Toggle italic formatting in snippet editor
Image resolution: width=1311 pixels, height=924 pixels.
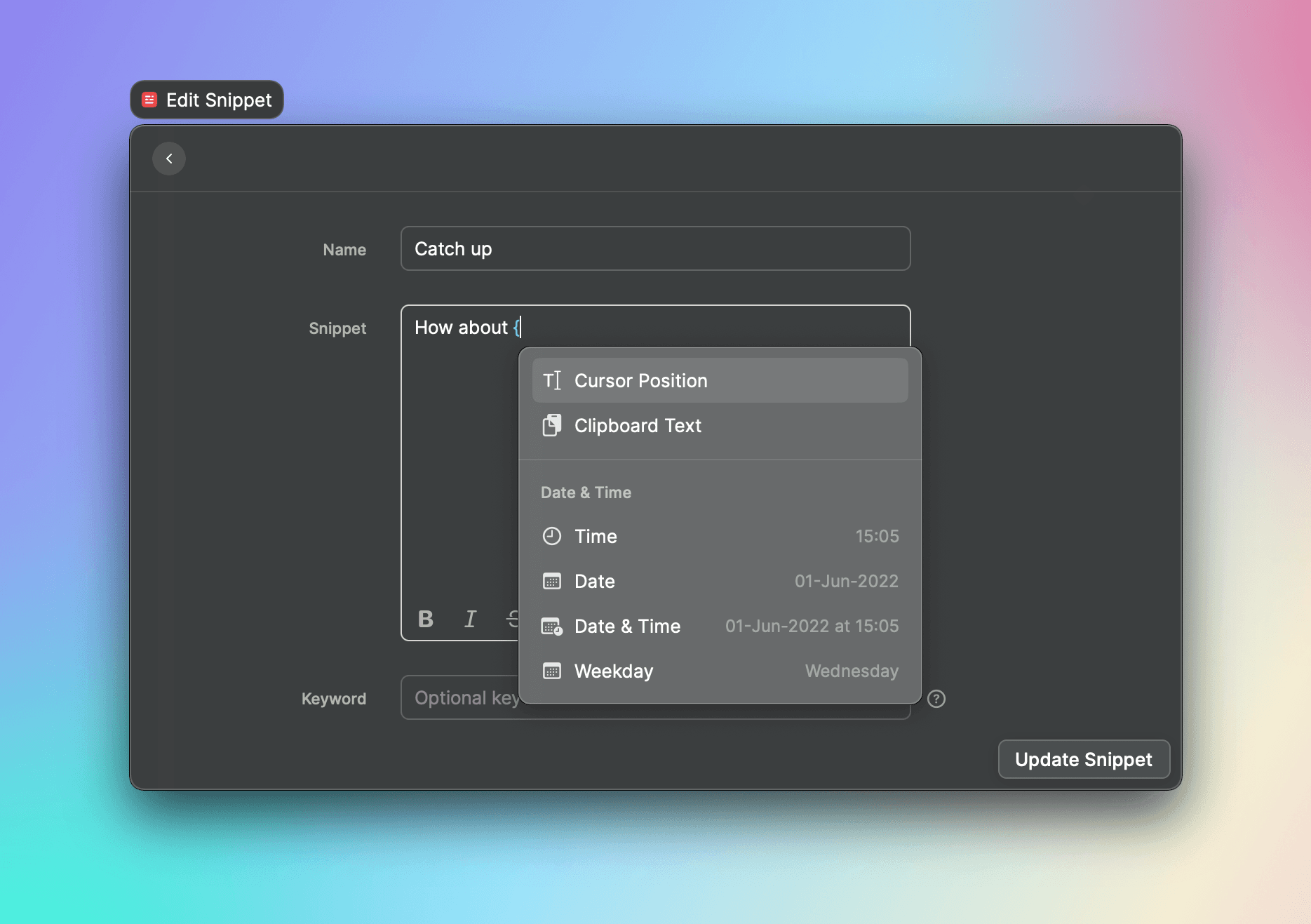coord(470,619)
